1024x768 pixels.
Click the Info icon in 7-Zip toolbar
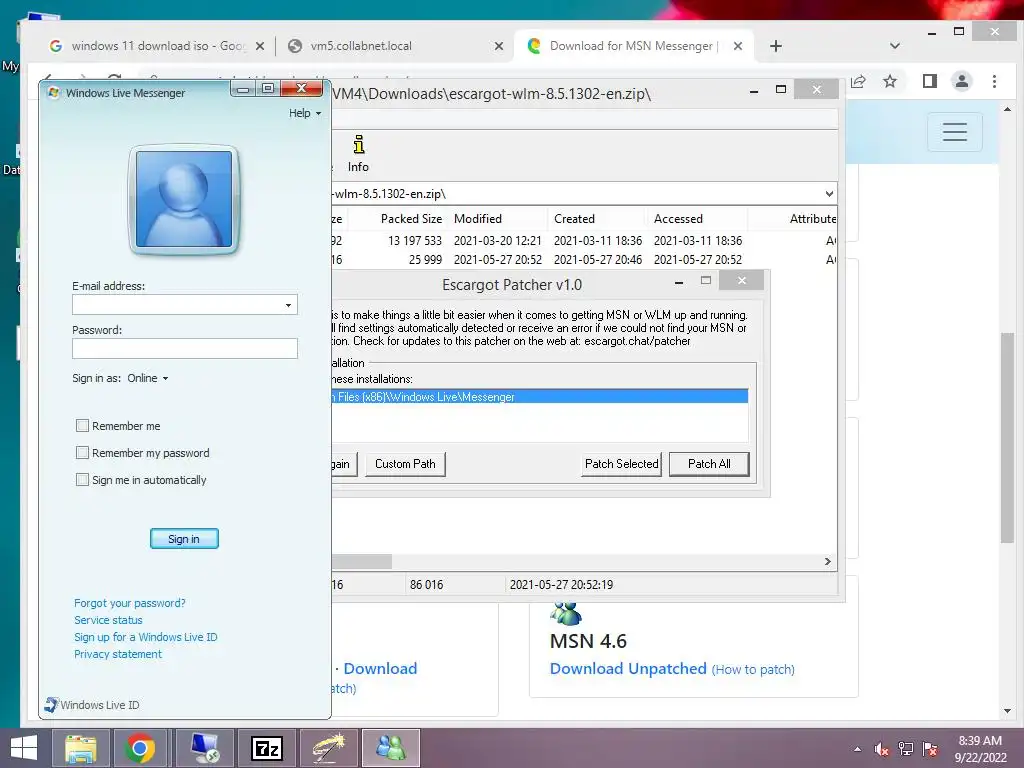(x=359, y=154)
